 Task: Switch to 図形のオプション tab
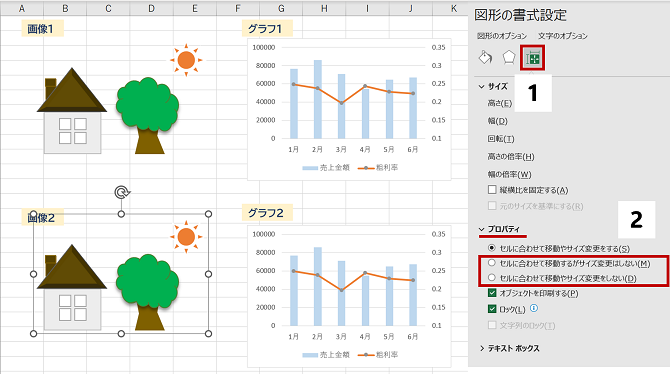click(x=502, y=36)
